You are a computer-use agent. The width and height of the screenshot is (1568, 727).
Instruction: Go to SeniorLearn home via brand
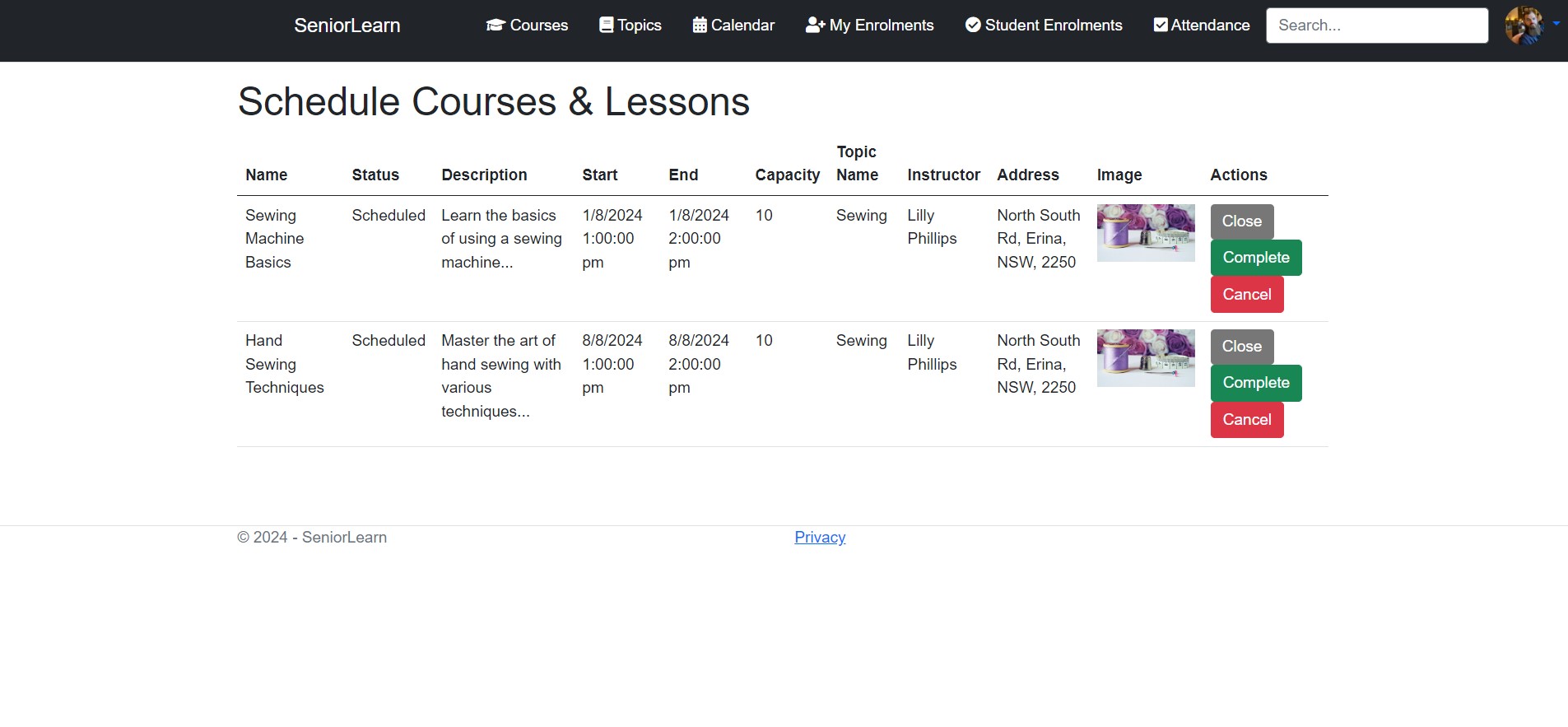[347, 26]
